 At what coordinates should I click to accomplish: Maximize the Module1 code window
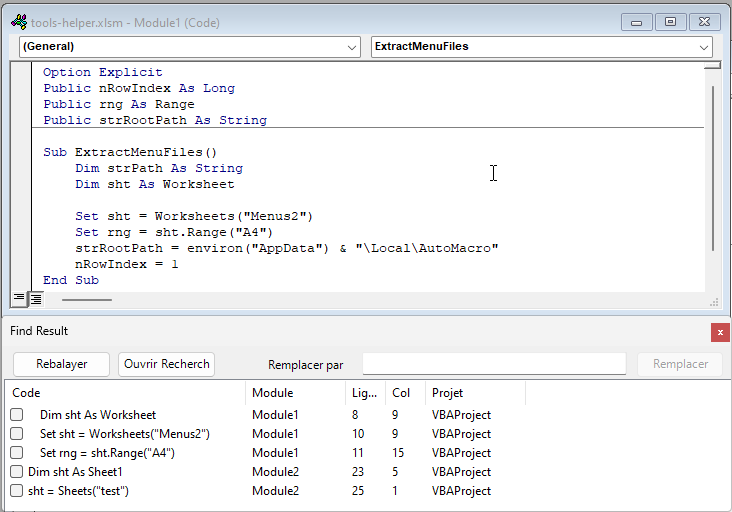[x=670, y=22]
